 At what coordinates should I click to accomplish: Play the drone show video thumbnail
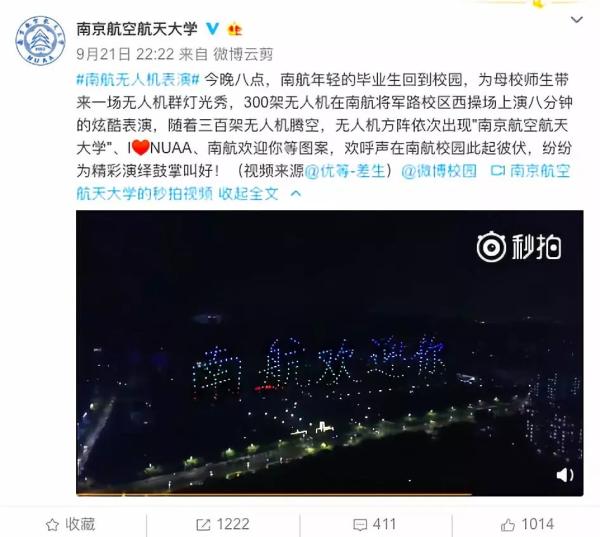(x=330, y=352)
